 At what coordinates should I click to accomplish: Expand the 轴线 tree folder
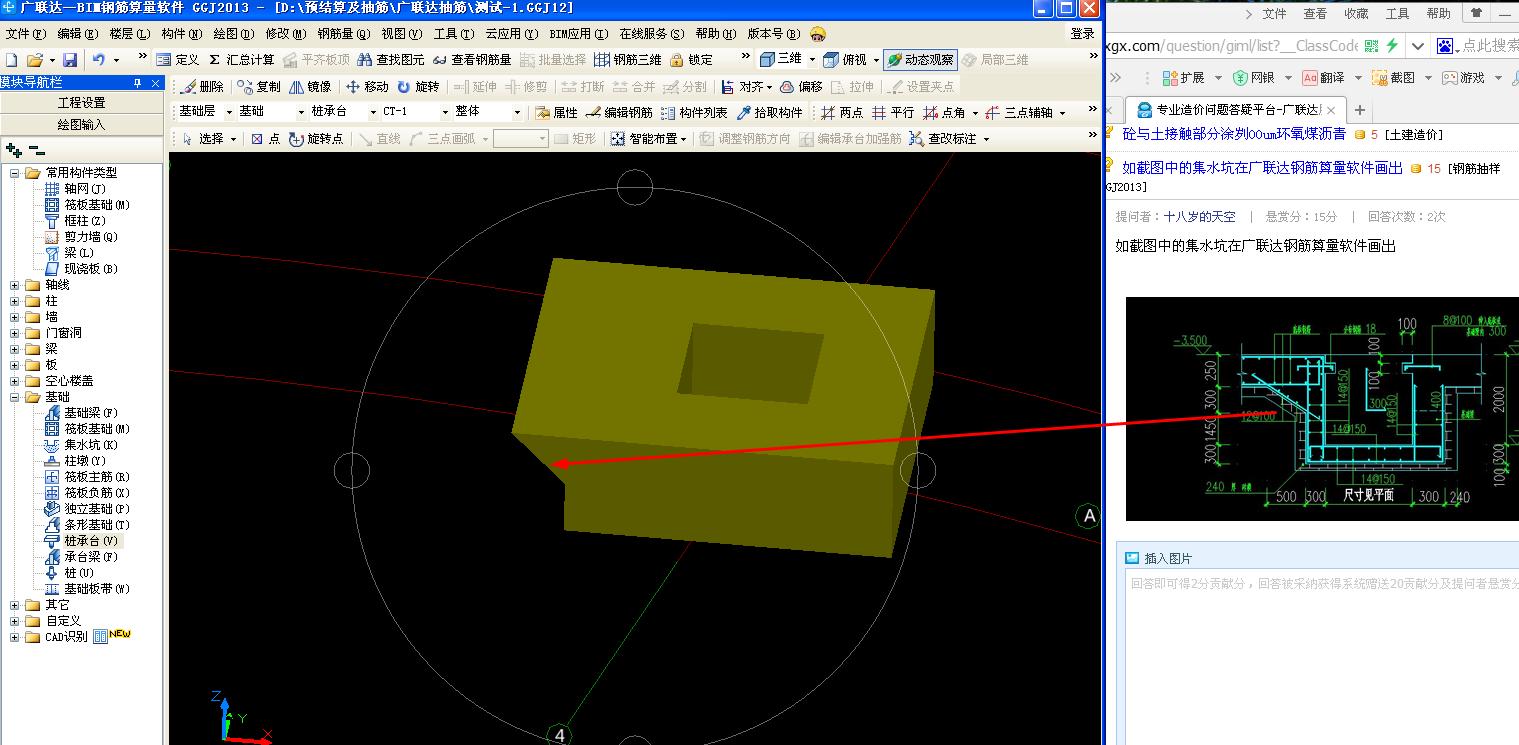coord(15,285)
